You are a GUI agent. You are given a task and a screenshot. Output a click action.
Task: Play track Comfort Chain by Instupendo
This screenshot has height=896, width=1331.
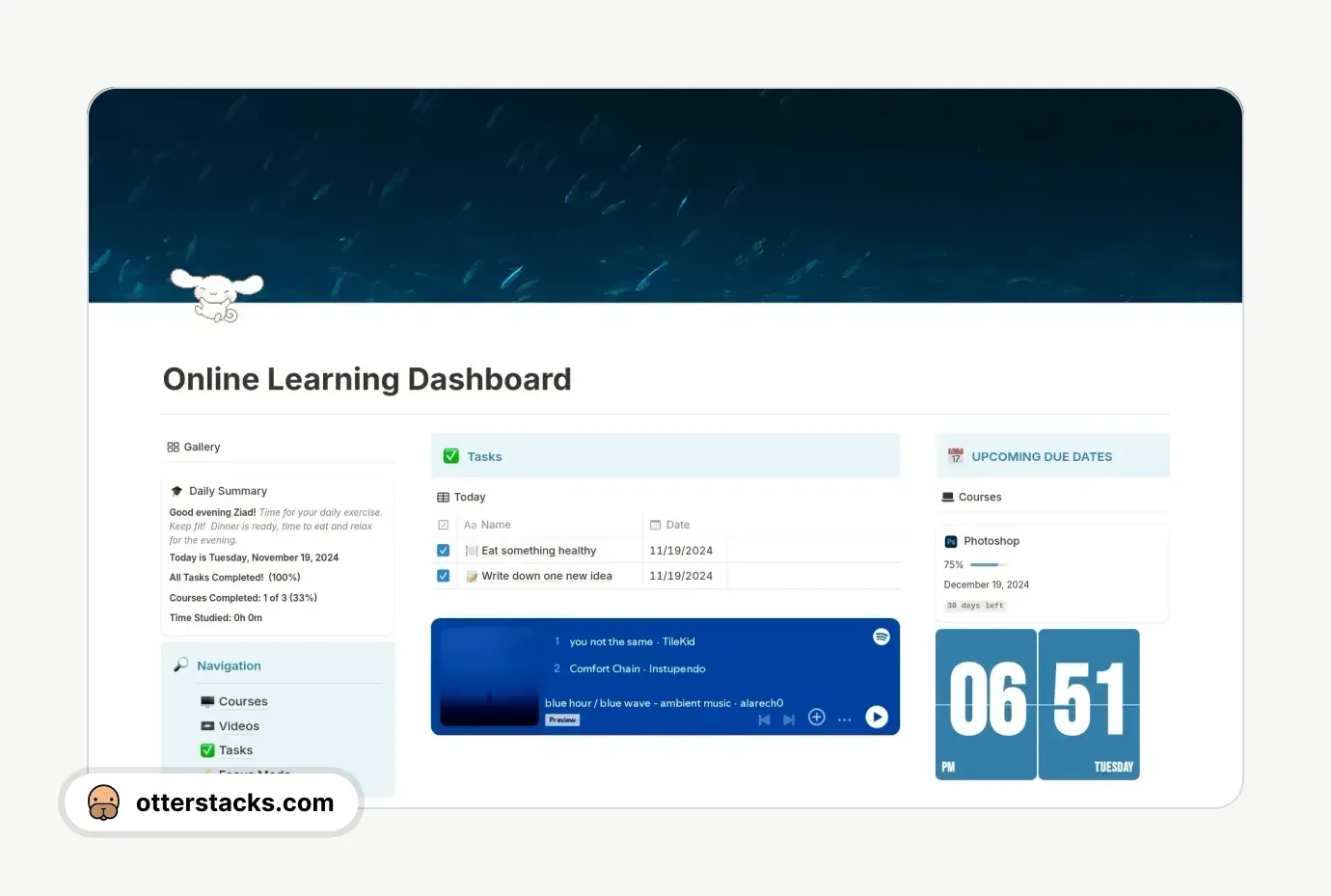pyautogui.click(x=638, y=668)
